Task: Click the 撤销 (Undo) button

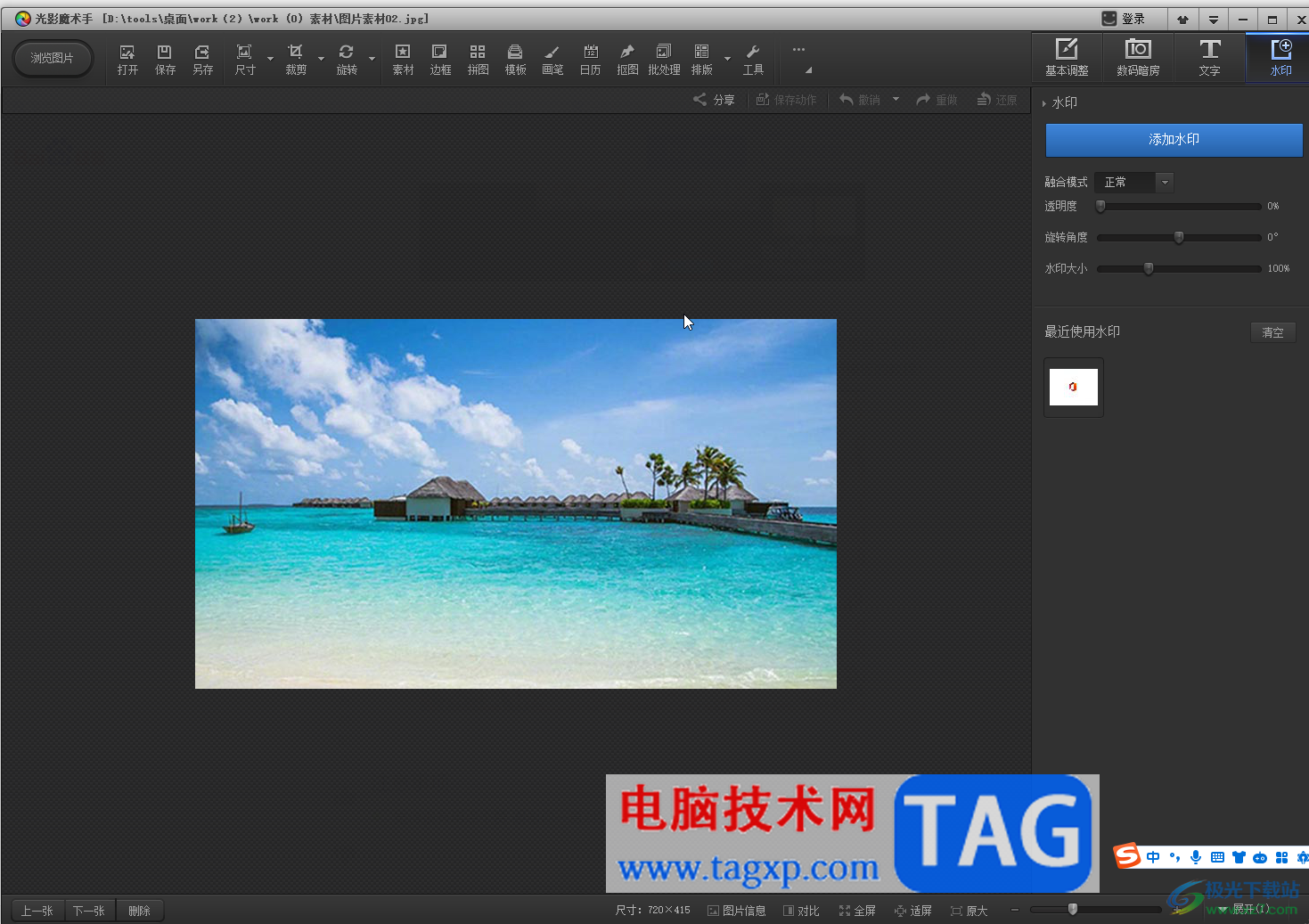Action: coord(860,100)
